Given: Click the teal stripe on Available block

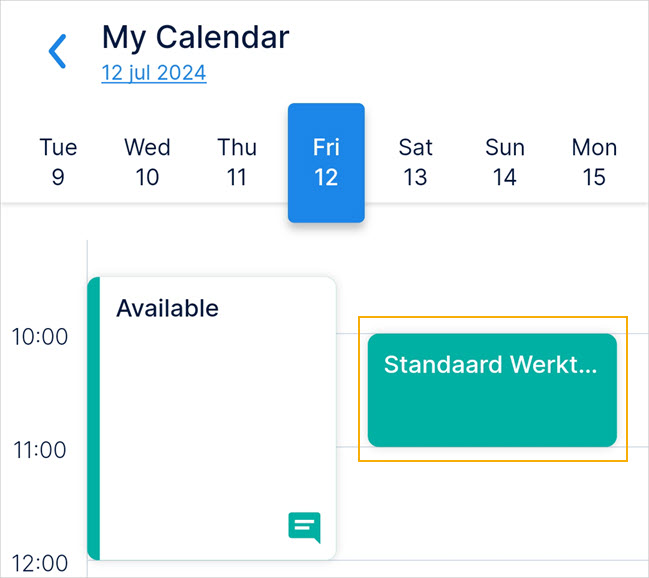Looking at the screenshot, I should coord(94,420).
